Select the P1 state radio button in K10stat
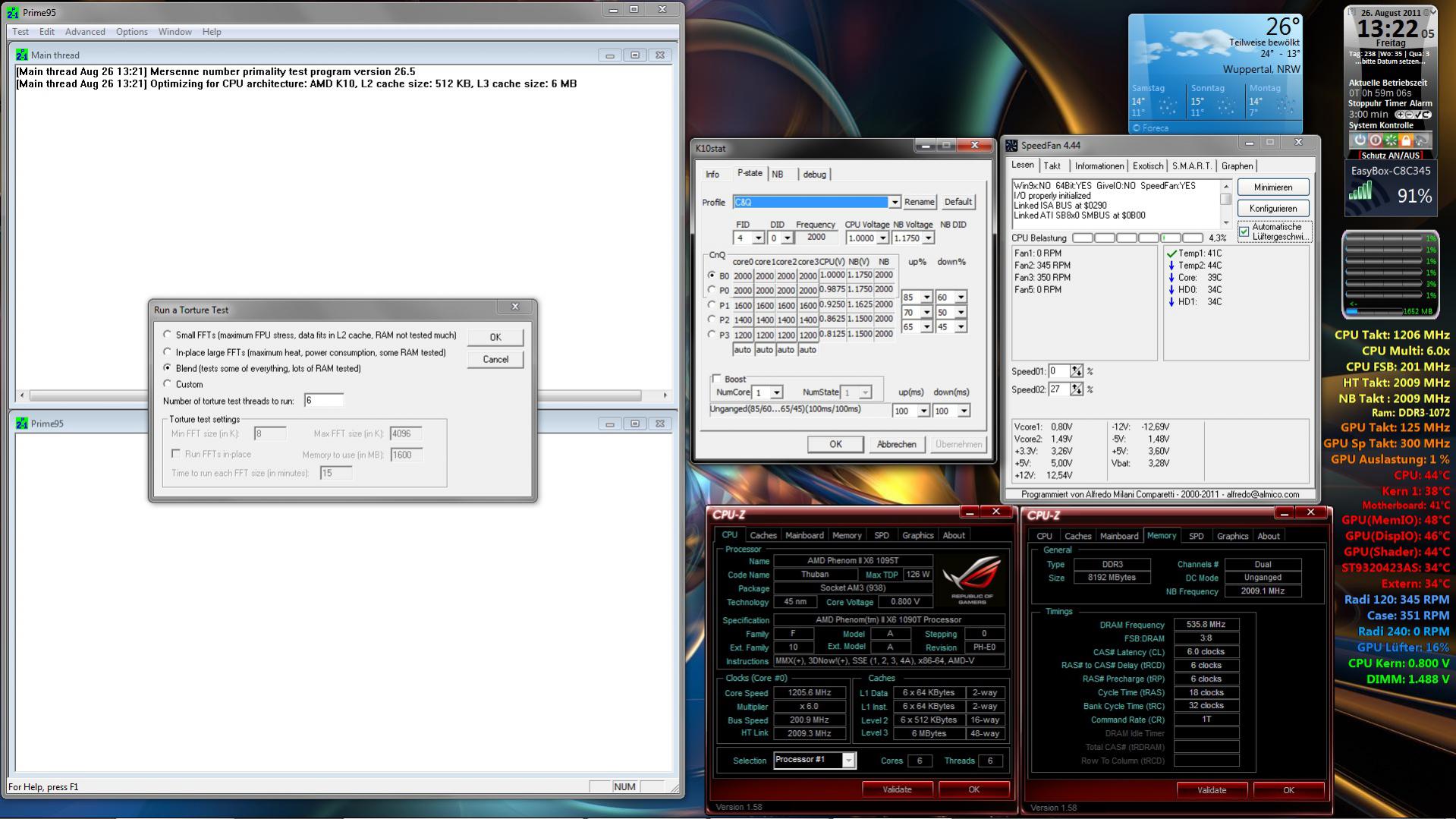This screenshot has width=1456, height=819. [x=712, y=305]
